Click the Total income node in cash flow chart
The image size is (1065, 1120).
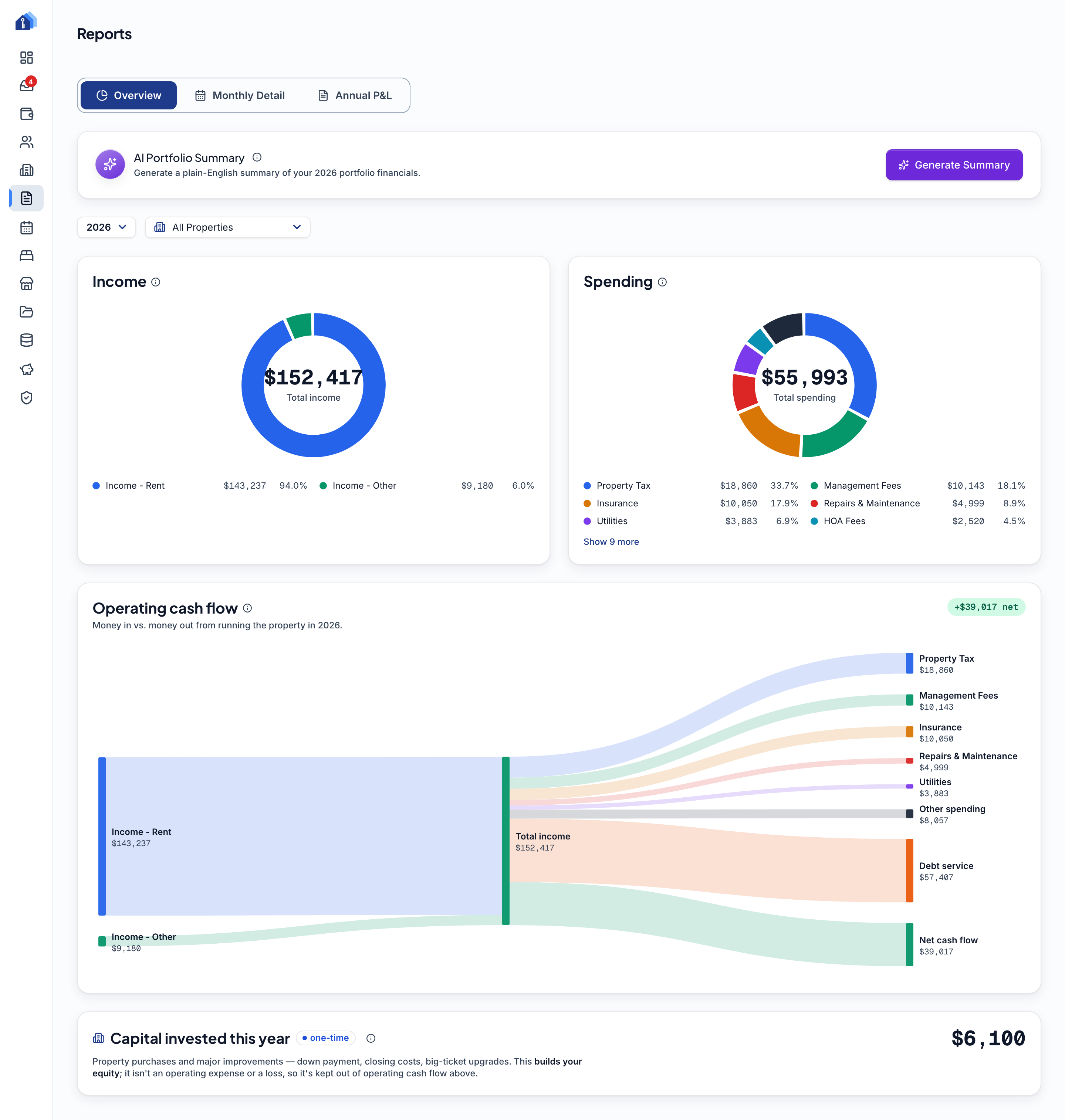coord(506,840)
